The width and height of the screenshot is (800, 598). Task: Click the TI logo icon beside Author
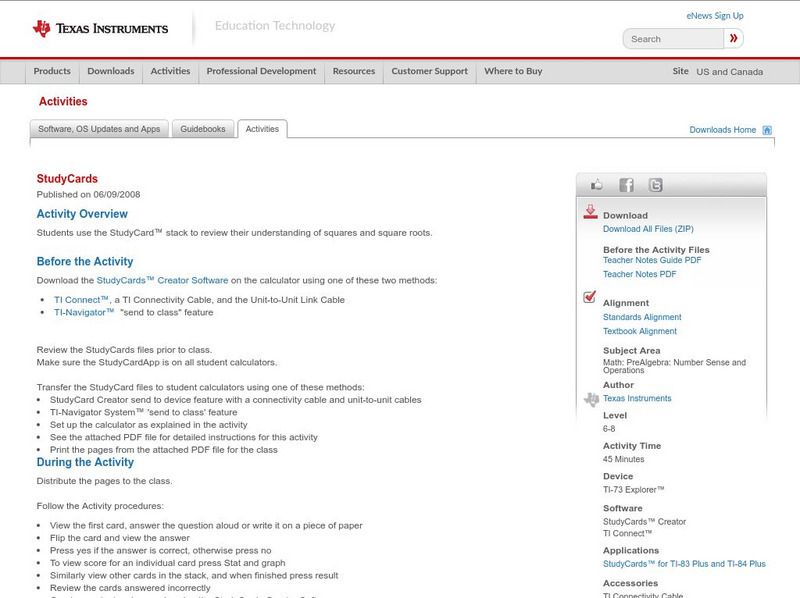click(x=591, y=399)
